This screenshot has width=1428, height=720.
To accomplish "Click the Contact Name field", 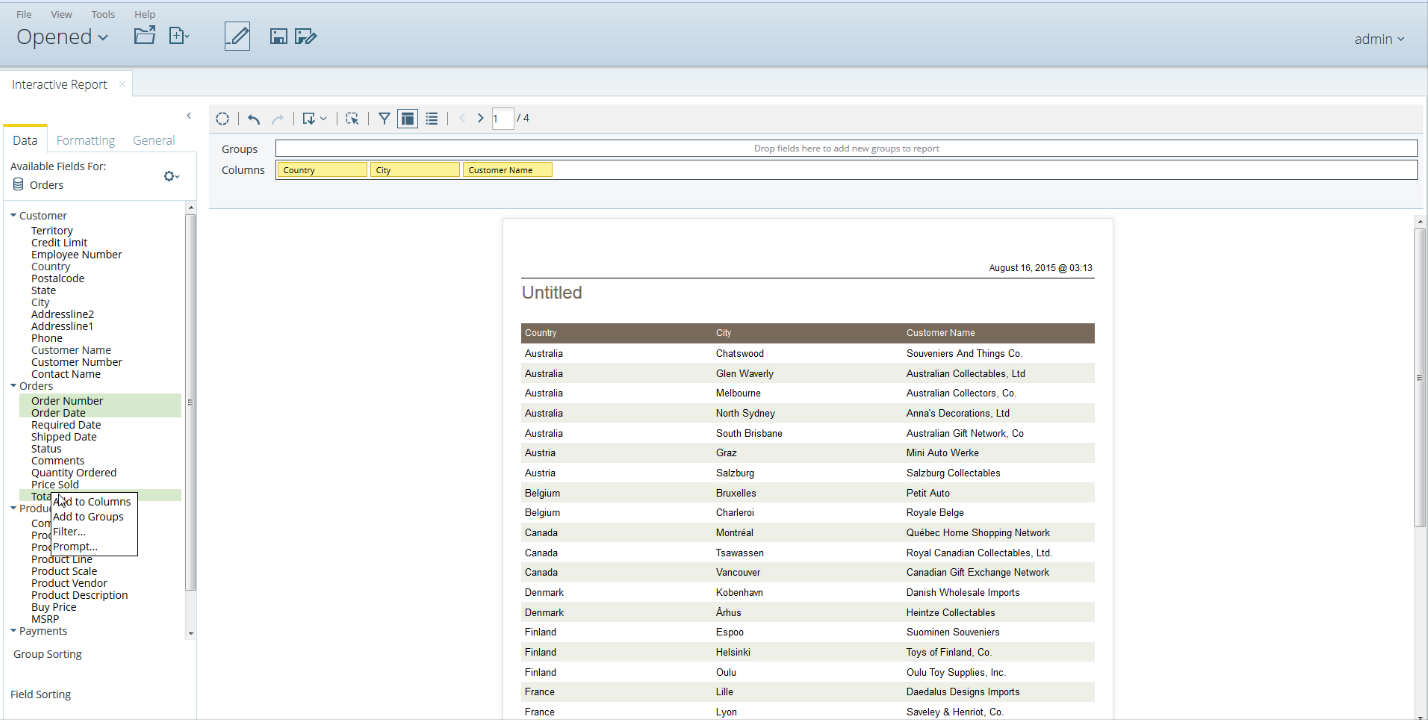I will tap(66, 375).
